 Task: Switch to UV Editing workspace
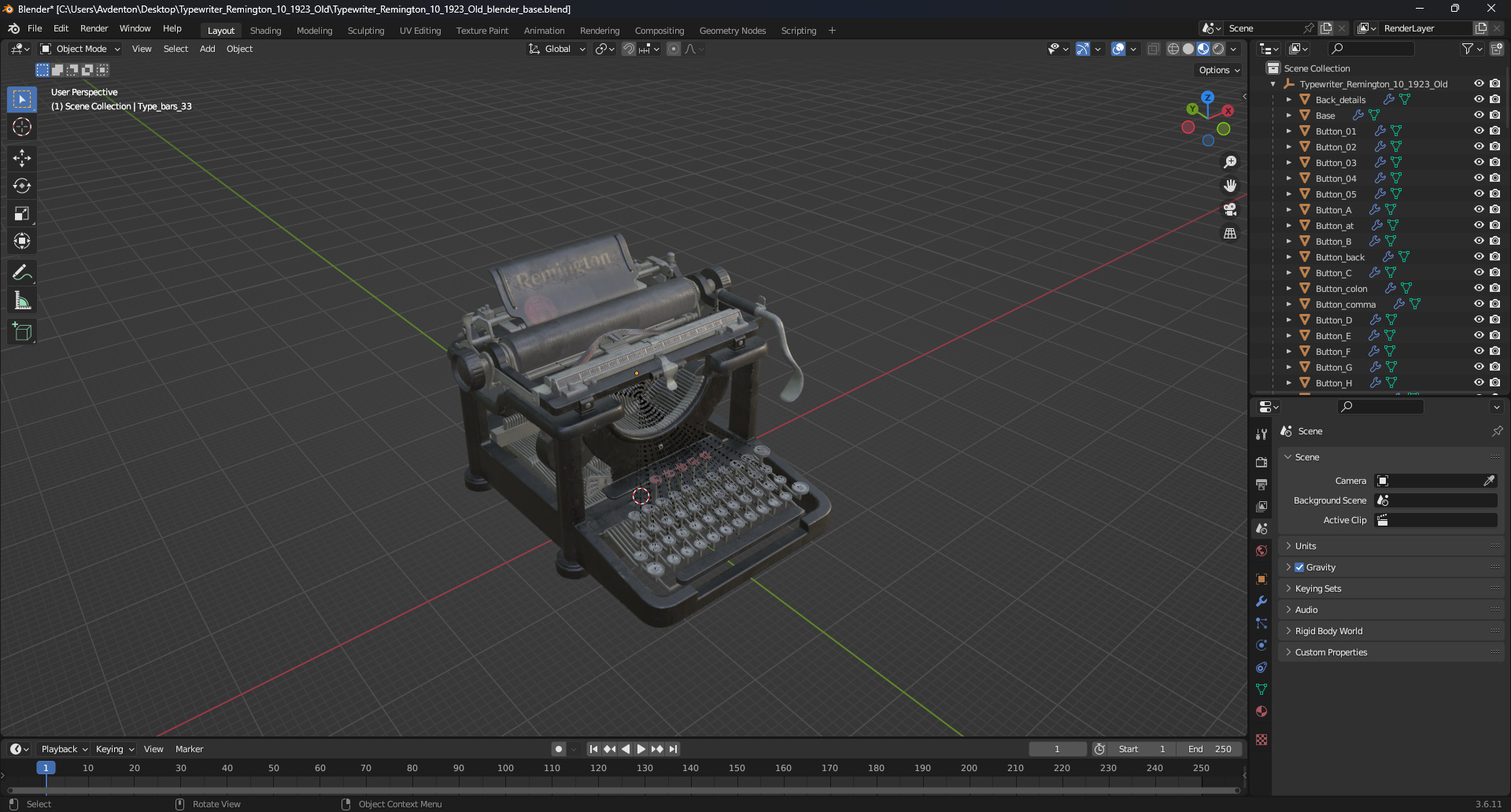[420, 31]
